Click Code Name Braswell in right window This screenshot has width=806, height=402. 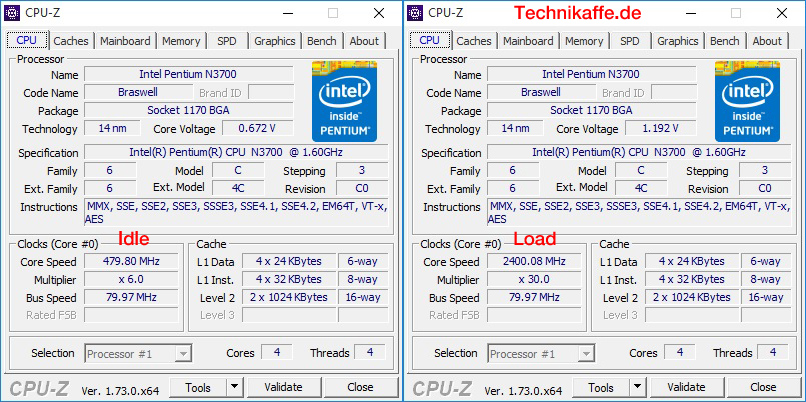(x=541, y=92)
